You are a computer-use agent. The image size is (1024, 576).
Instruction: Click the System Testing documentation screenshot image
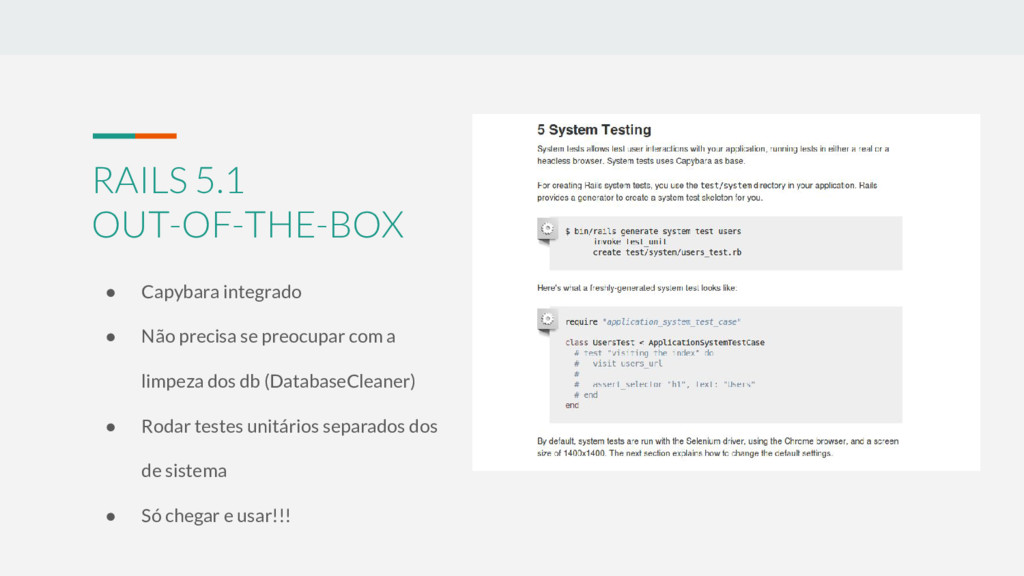(726, 293)
